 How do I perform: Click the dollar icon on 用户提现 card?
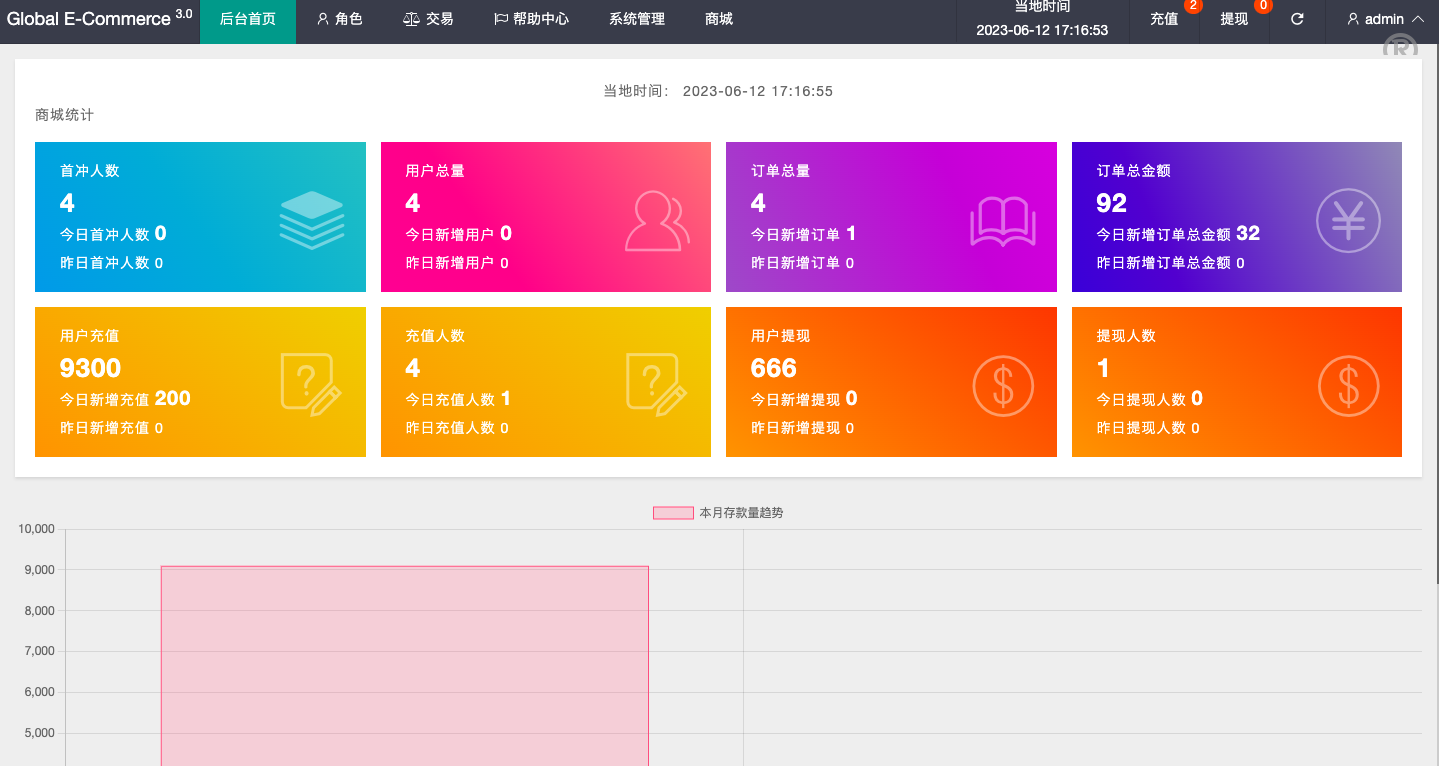tap(1003, 385)
